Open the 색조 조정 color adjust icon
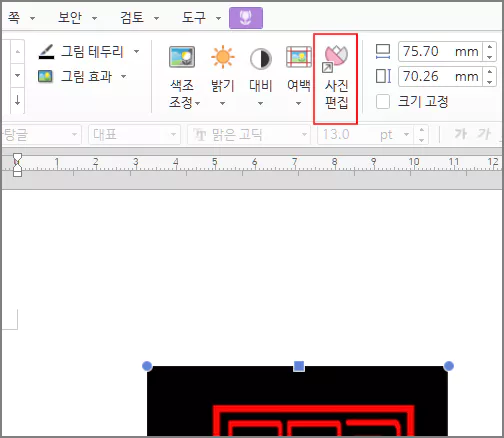504x438 pixels. click(182, 57)
